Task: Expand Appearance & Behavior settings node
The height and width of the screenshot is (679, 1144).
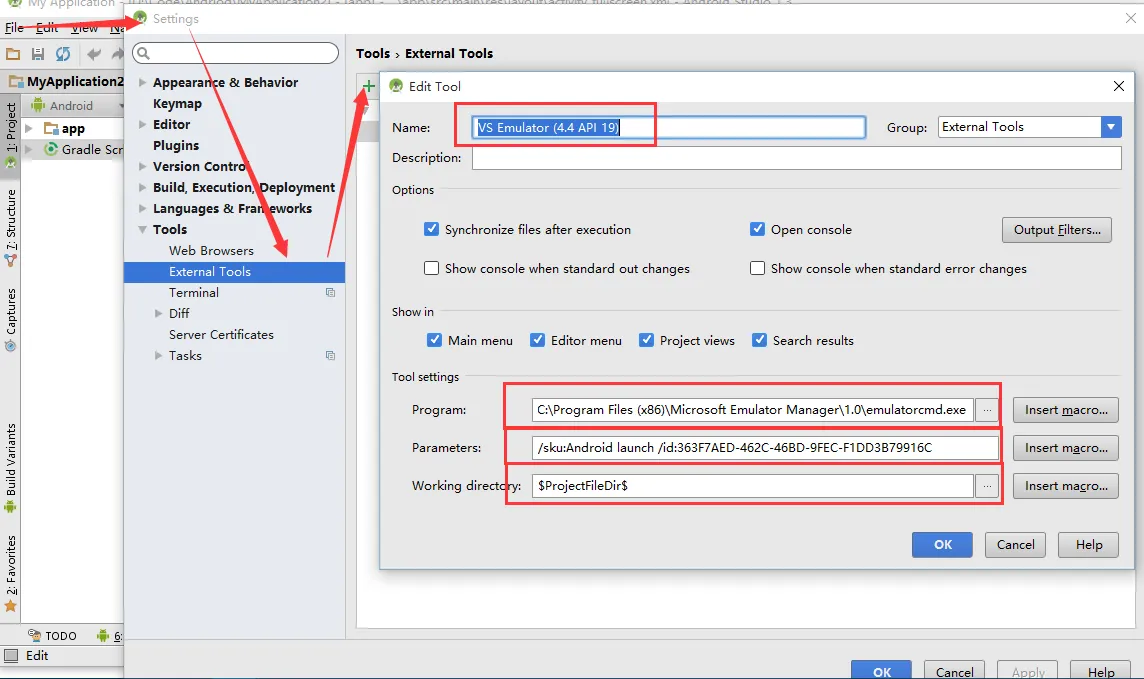Action: (x=142, y=82)
